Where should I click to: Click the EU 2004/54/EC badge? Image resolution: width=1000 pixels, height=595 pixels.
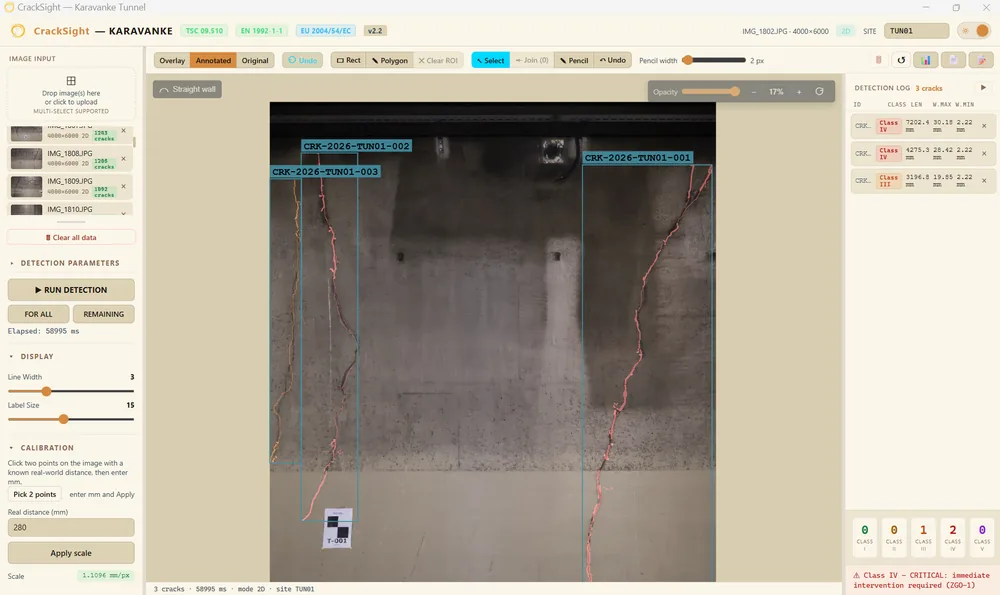[x=325, y=31]
